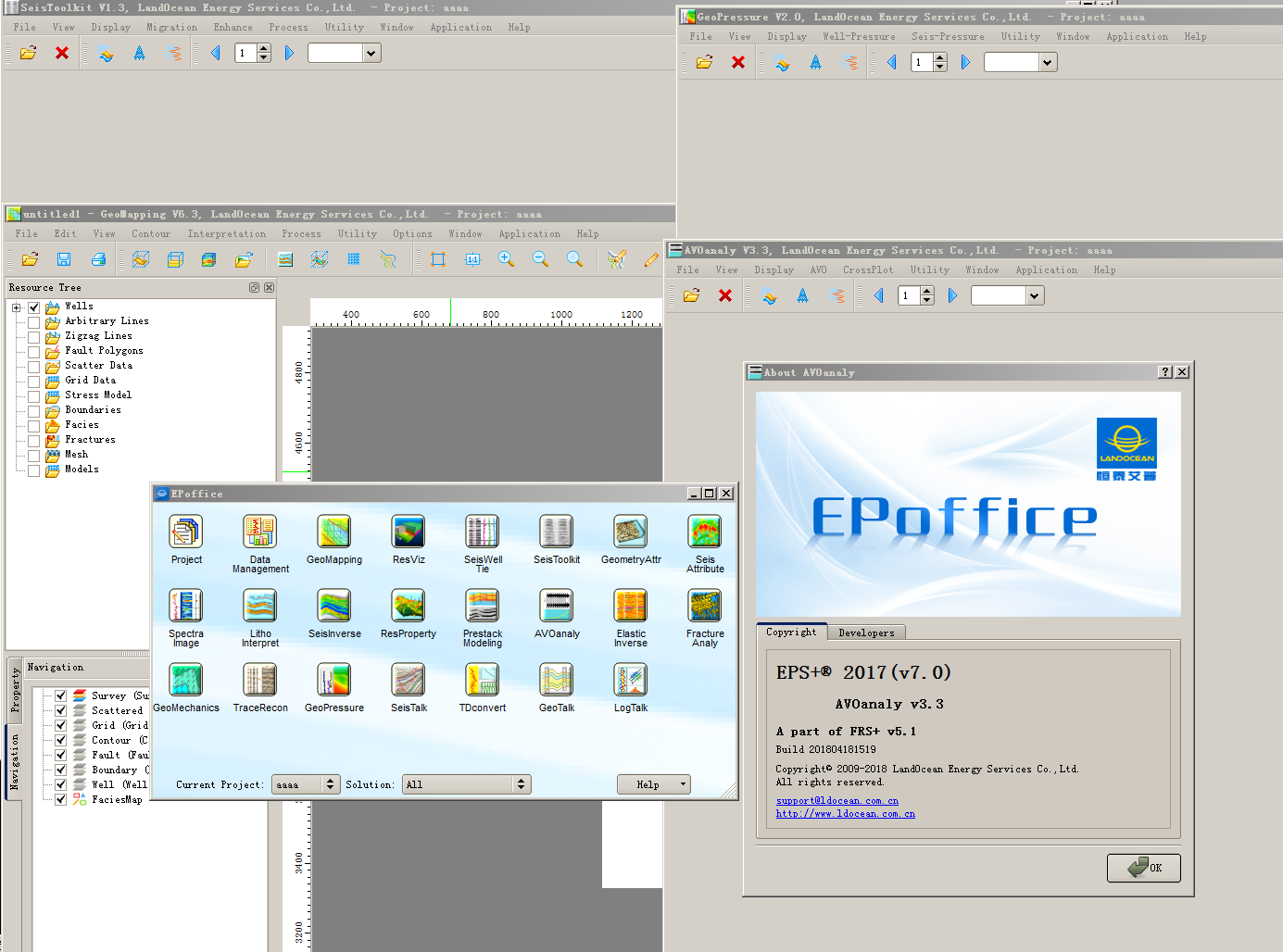The width and height of the screenshot is (1283, 952).
Task: Open Elastic Inverse module
Action: [x=631, y=606]
